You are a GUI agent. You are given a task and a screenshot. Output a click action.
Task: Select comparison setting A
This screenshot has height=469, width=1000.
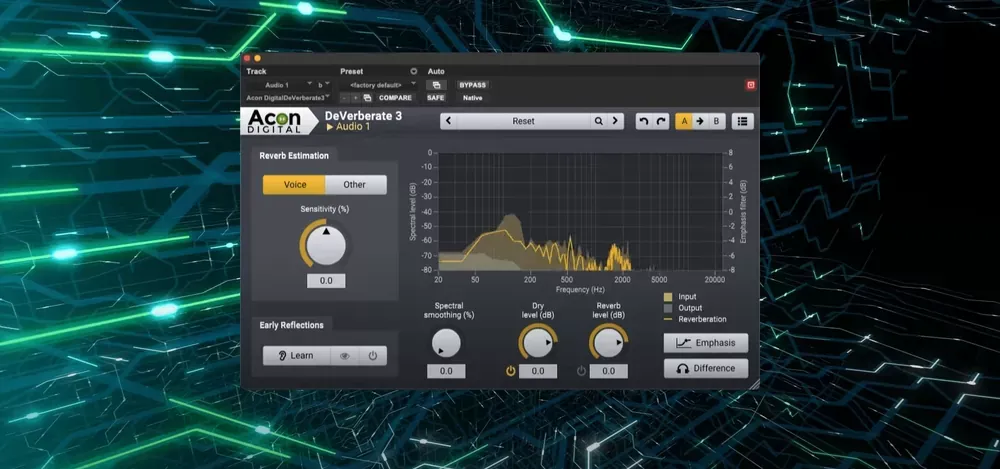[684, 121]
